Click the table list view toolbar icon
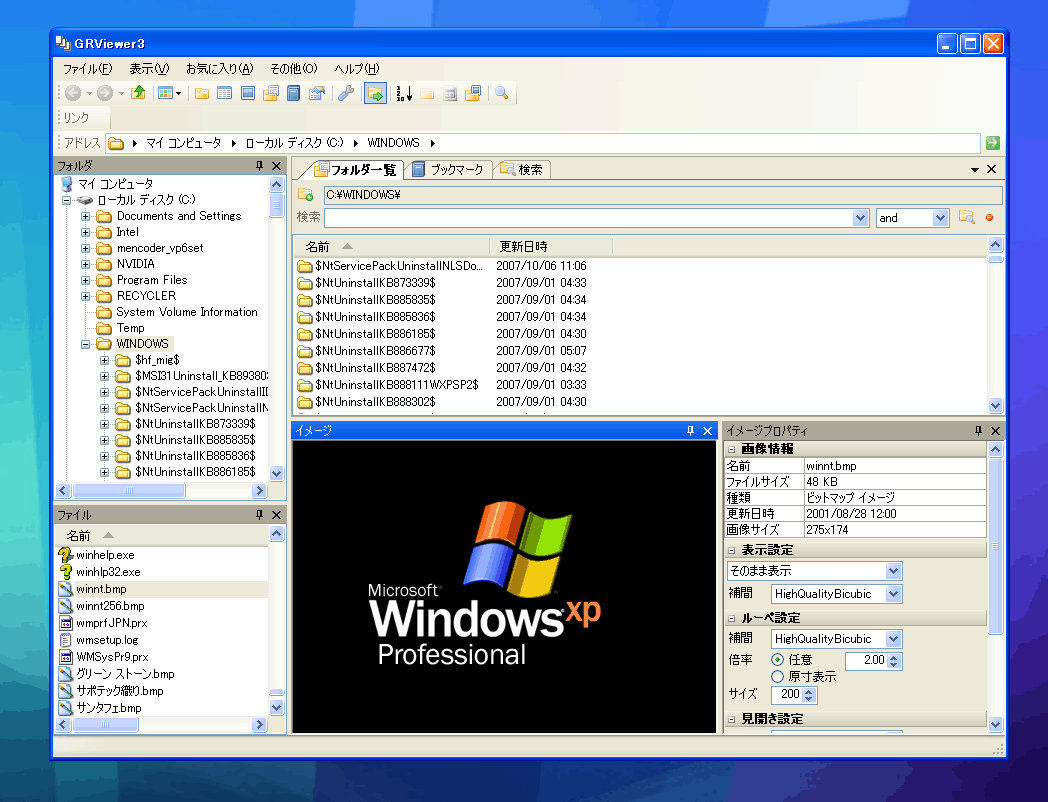The width and height of the screenshot is (1048, 802). click(x=225, y=94)
